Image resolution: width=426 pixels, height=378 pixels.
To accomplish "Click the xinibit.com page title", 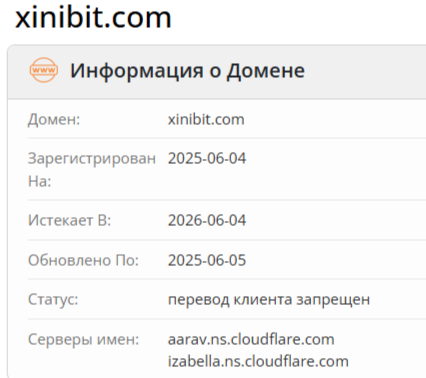I will 93,17.
